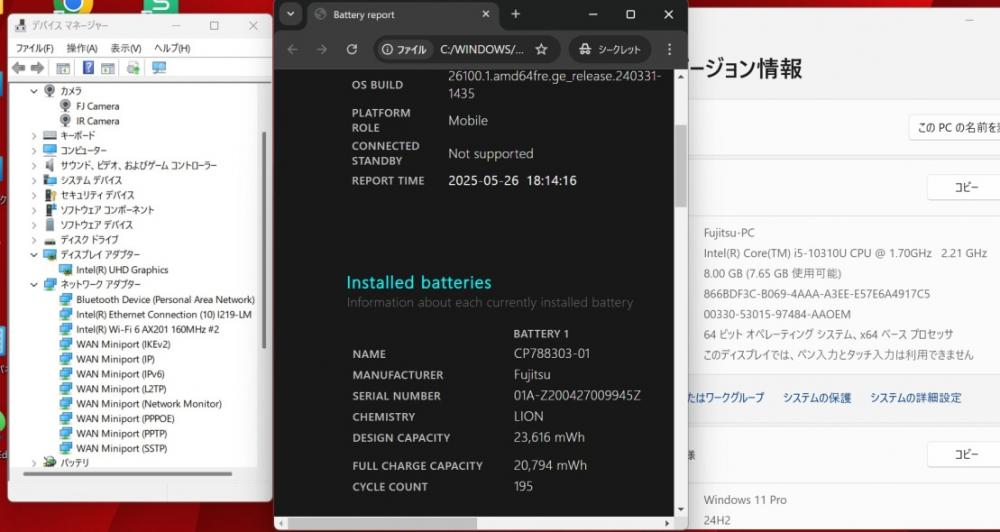Viewport: 1000px width, 532px height.
Task: Click the Chrome icon on the desktop
Action: (x=73, y=6)
